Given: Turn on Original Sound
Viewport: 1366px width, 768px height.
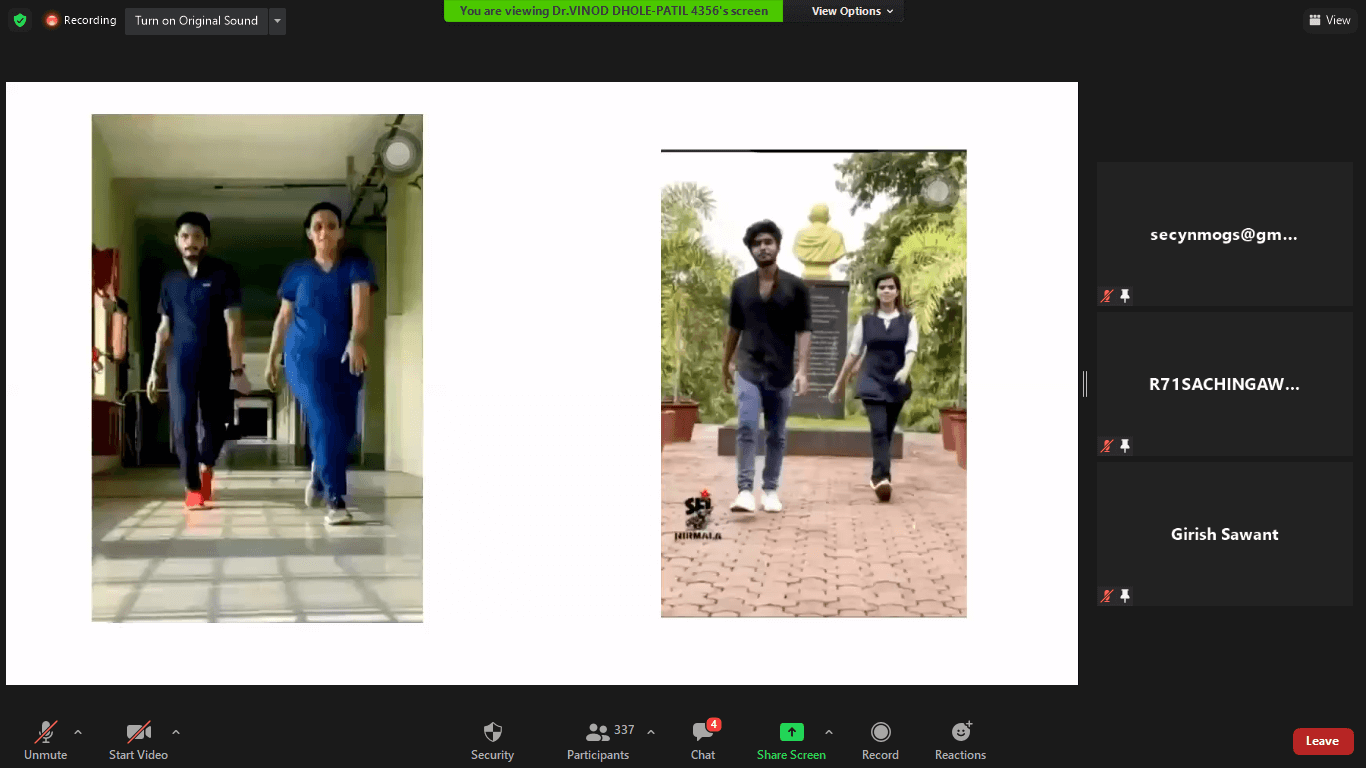Looking at the screenshot, I should tap(196, 21).
